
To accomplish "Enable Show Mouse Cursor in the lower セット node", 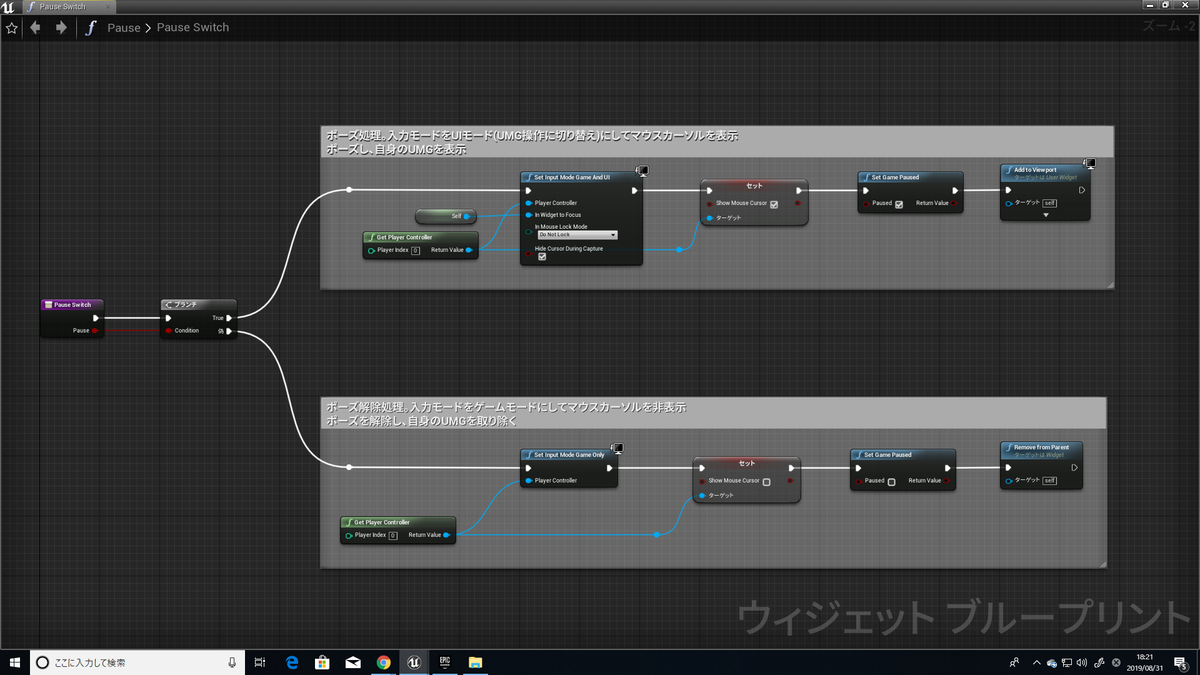I will pyautogui.click(x=765, y=481).
